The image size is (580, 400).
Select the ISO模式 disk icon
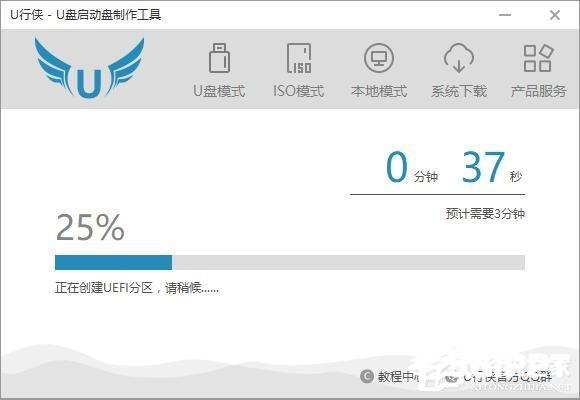click(x=299, y=58)
